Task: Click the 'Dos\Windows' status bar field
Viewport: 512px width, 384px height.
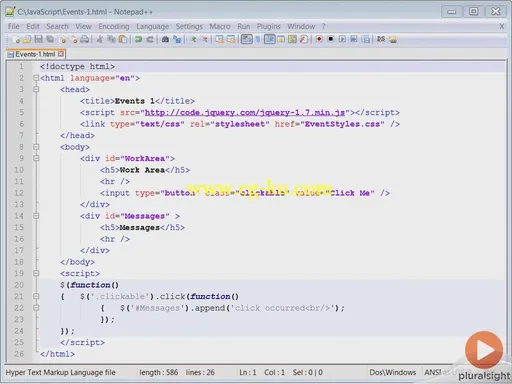Action: [x=393, y=372]
